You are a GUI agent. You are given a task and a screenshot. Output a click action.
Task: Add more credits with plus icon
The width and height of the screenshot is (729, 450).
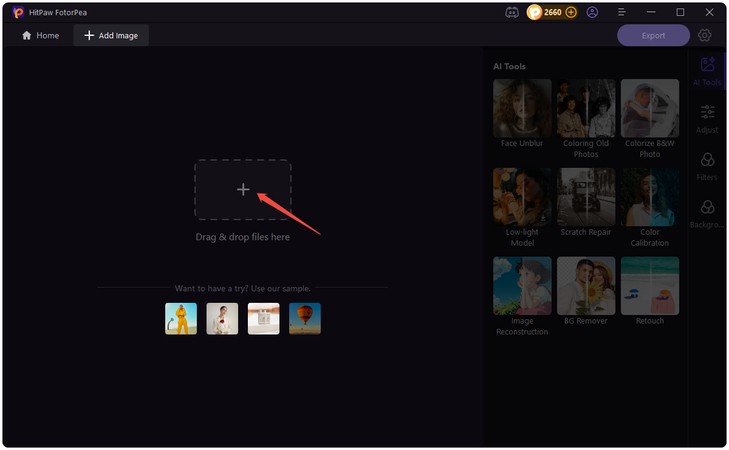[571, 13]
